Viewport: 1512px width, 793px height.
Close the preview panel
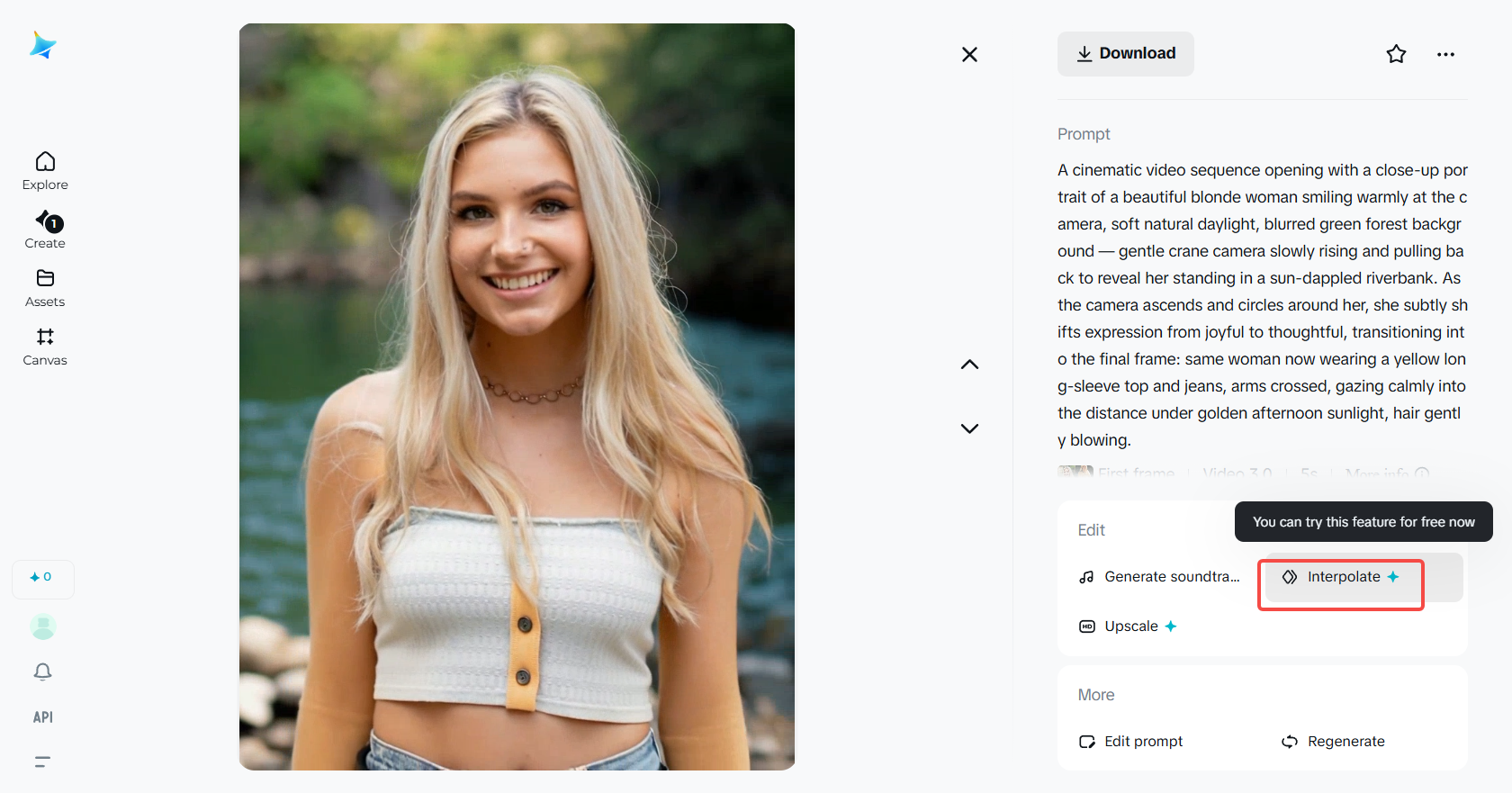pyautogui.click(x=969, y=55)
